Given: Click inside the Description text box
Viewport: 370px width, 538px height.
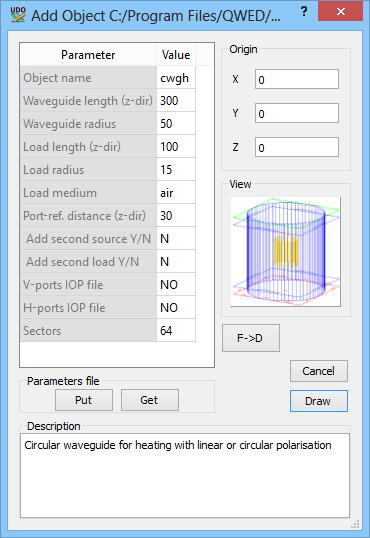Looking at the screenshot, I should pyautogui.click(x=185, y=476).
